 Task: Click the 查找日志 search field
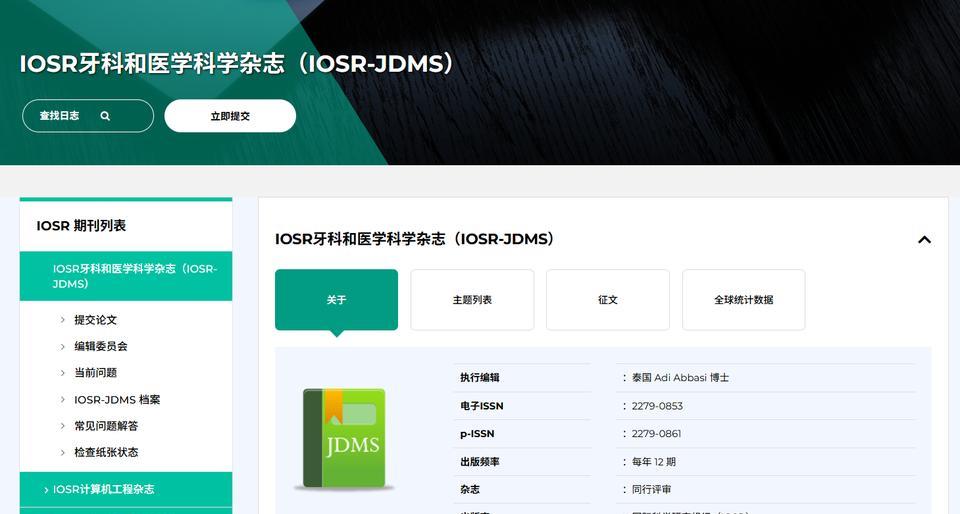(x=88, y=116)
